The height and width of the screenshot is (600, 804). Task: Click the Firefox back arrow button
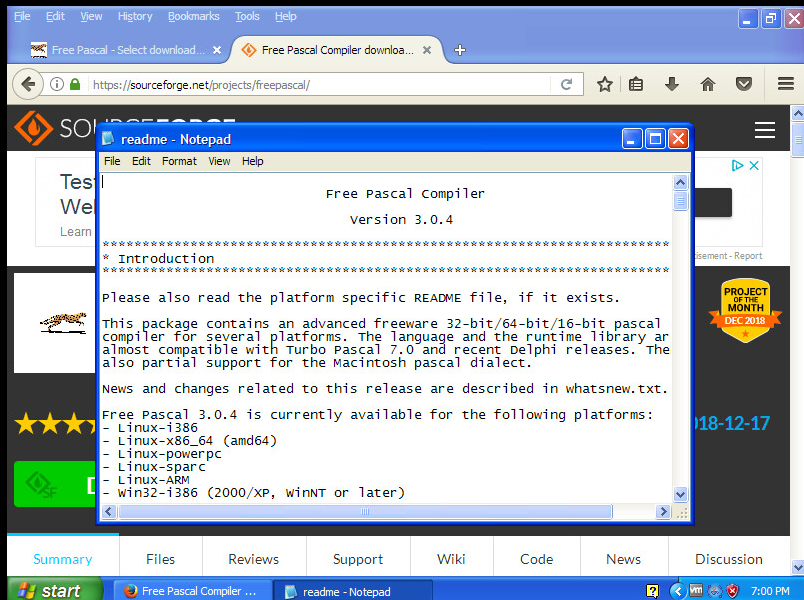(x=28, y=85)
